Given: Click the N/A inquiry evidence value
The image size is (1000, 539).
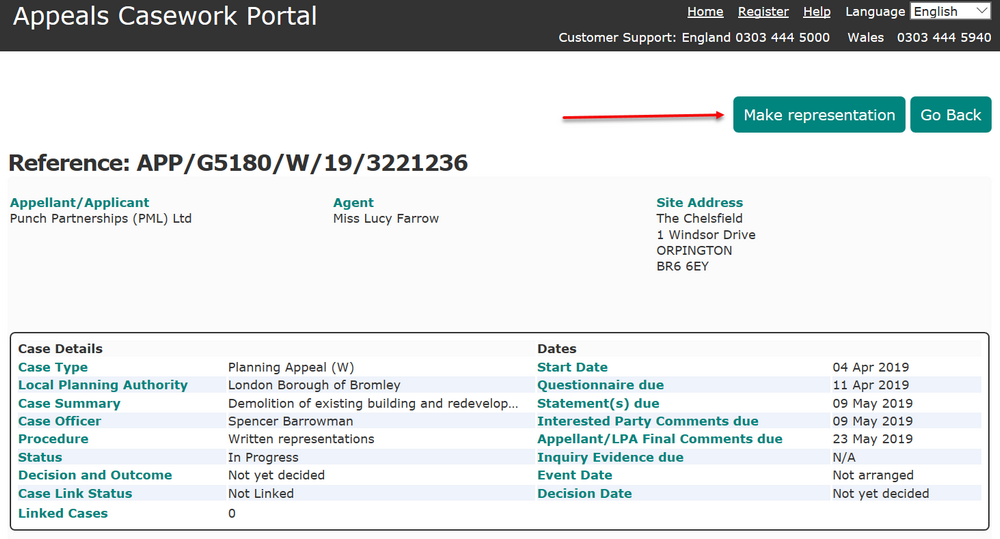Looking at the screenshot, I should tap(844, 457).
